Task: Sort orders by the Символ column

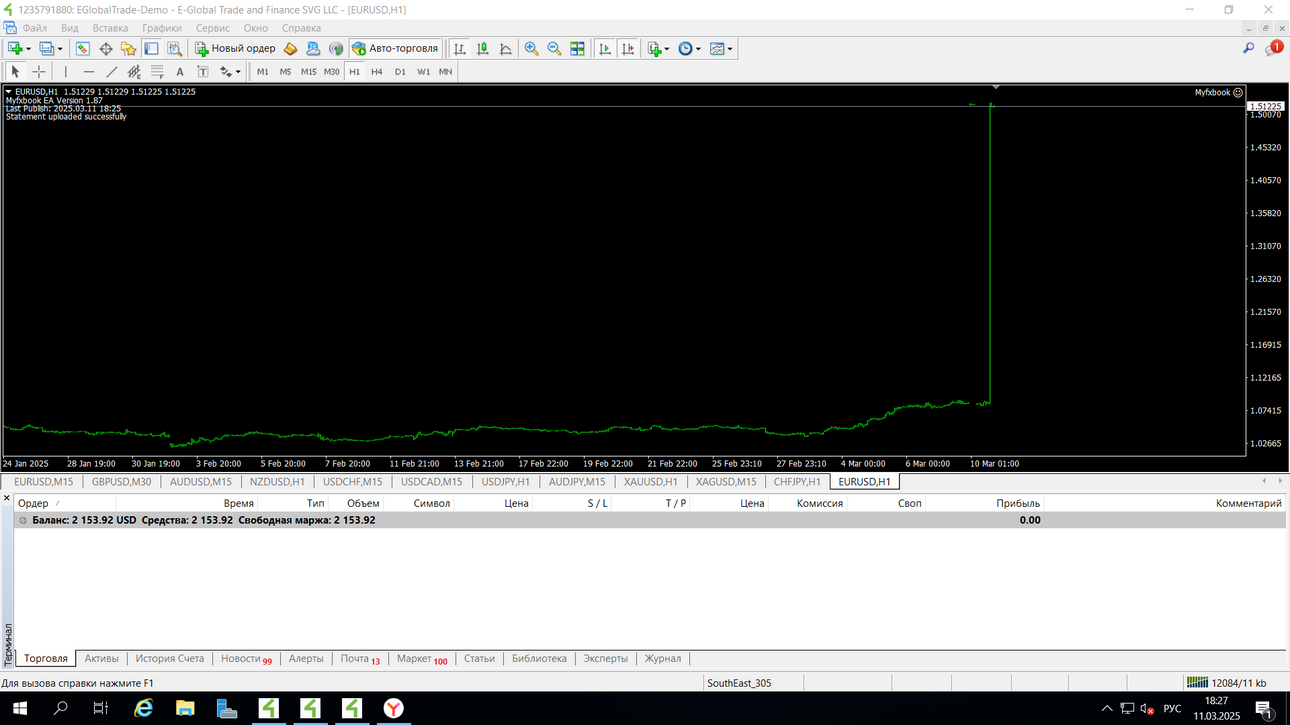Action: coord(432,503)
